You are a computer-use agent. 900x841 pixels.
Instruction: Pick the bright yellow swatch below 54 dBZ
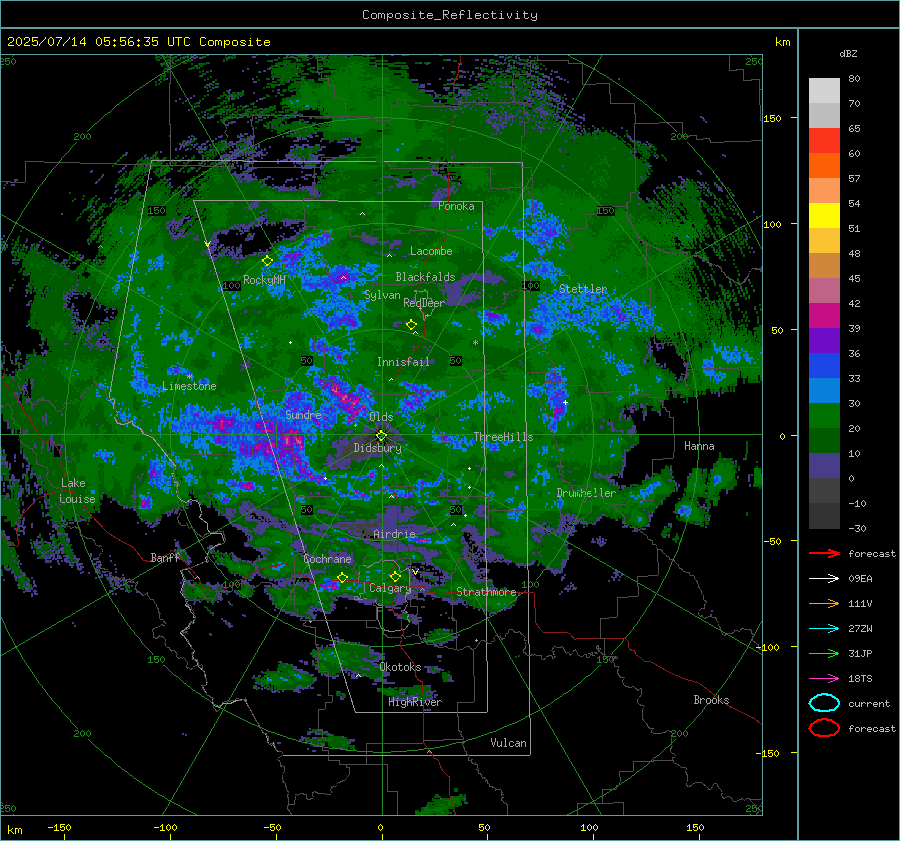(x=824, y=216)
